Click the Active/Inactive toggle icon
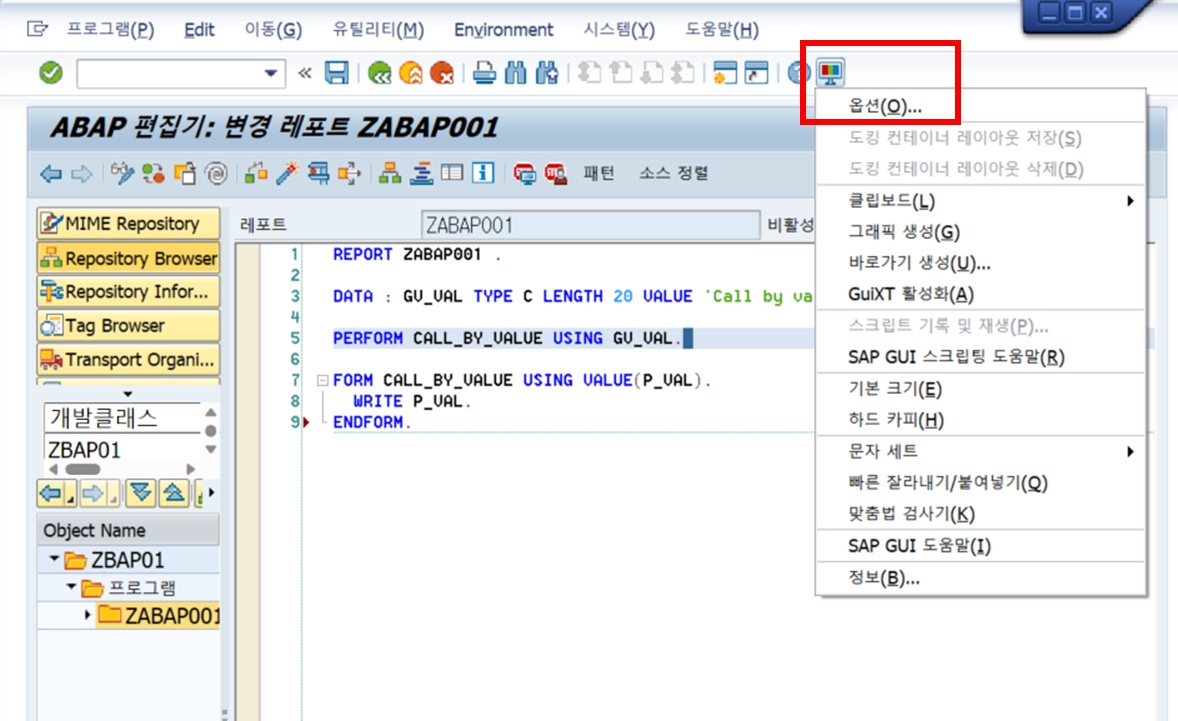 [153, 173]
